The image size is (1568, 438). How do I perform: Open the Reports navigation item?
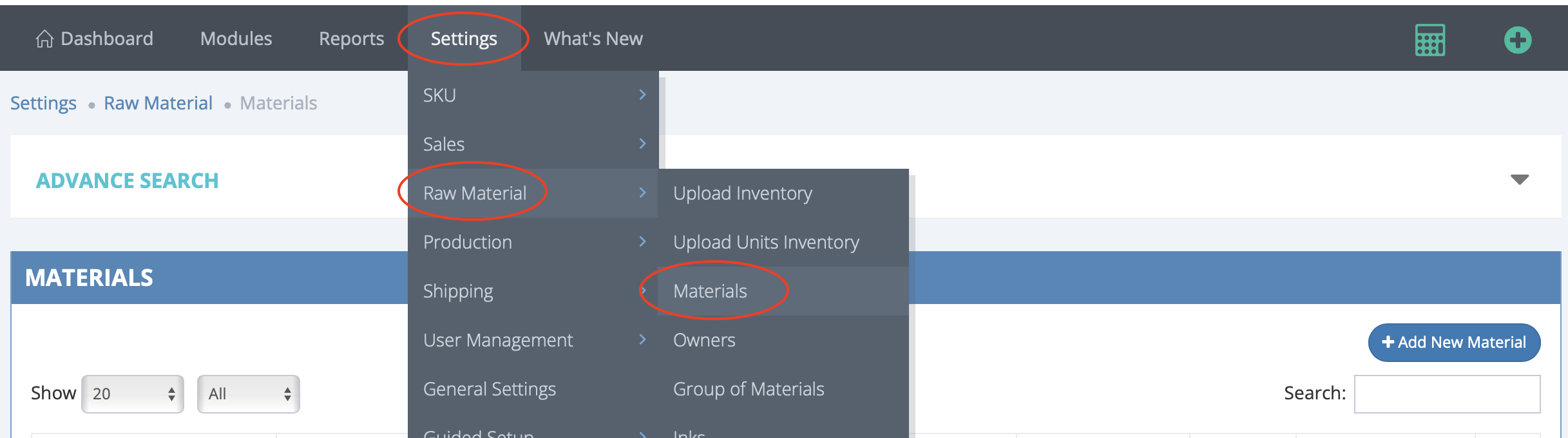351,39
